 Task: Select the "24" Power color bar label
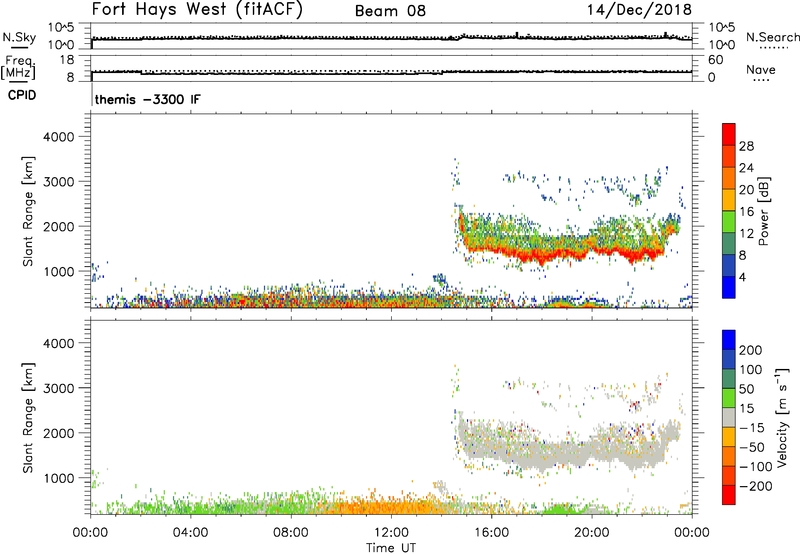[746, 168]
